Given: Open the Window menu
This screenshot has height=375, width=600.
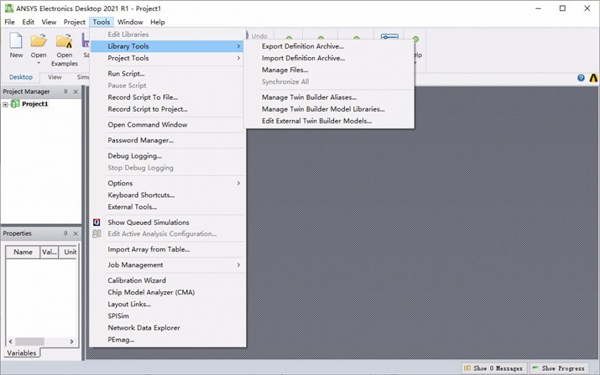Looking at the screenshot, I should point(130,22).
